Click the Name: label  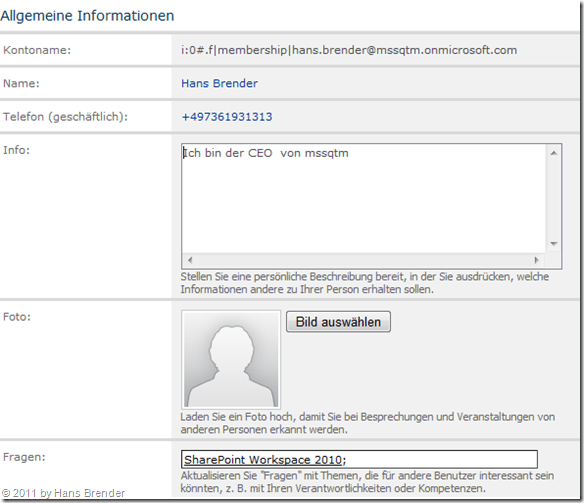pyautogui.click(x=21, y=83)
